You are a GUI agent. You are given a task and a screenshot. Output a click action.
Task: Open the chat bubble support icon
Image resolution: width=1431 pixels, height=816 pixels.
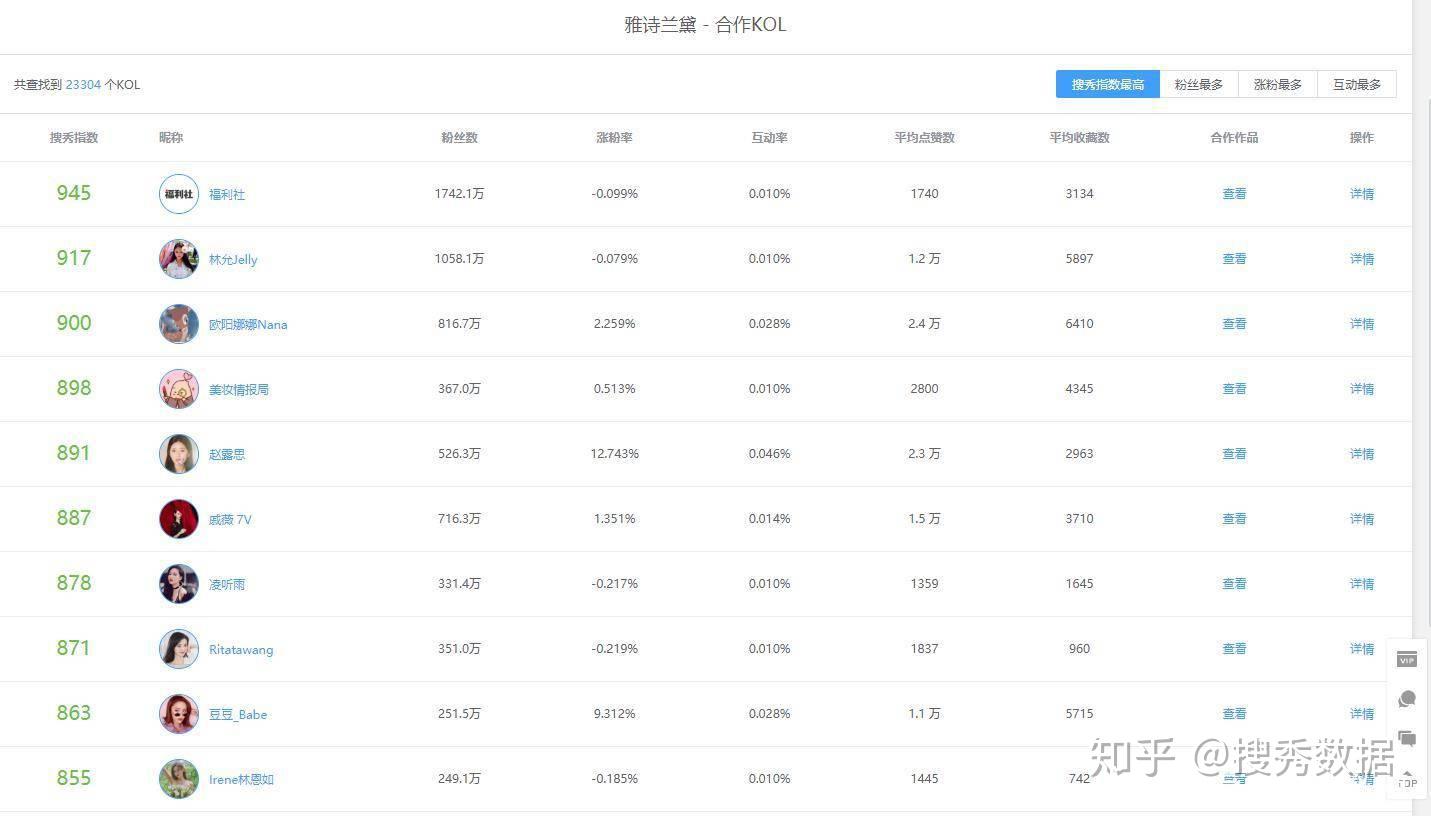tap(1407, 699)
